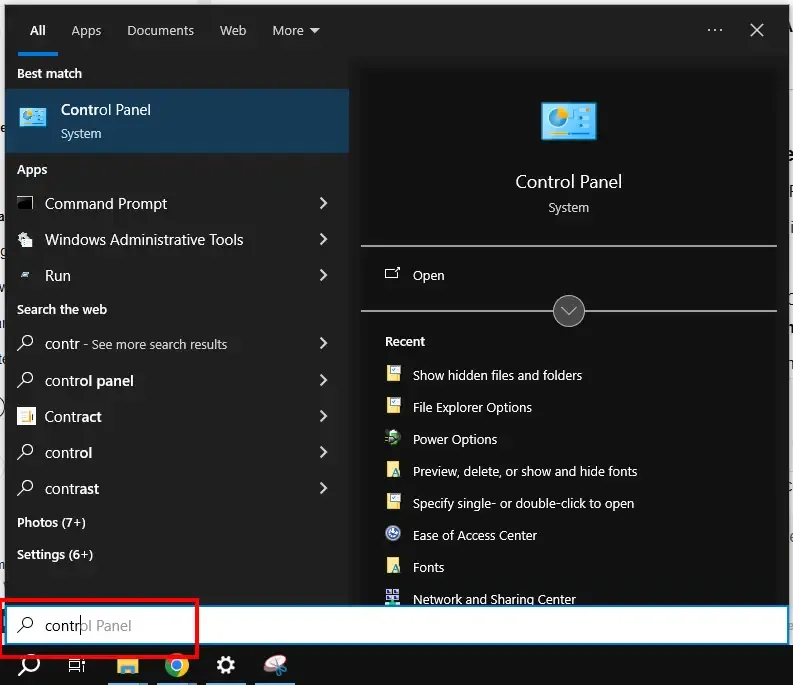Click File Explorer Options icon
Viewport: 793px width, 685px height.
pos(393,405)
